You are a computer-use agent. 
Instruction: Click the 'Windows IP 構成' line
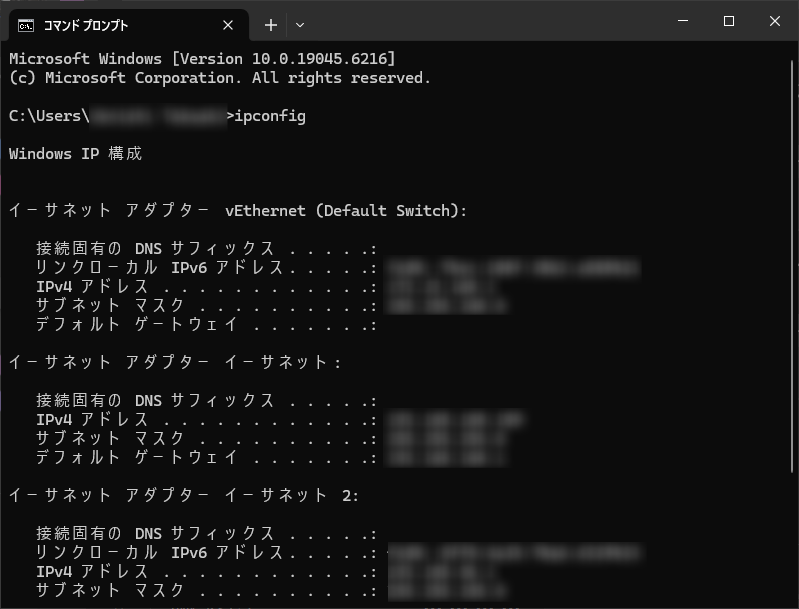[75, 153]
